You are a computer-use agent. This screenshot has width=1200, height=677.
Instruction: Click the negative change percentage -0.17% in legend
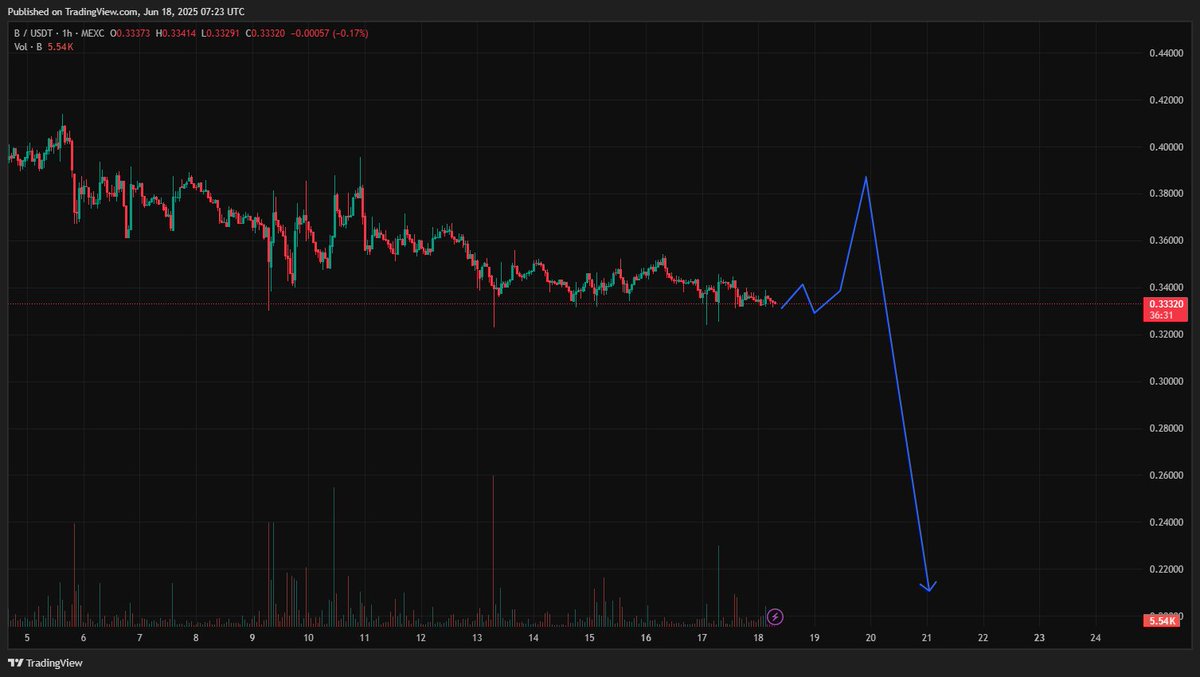coord(350,32)
